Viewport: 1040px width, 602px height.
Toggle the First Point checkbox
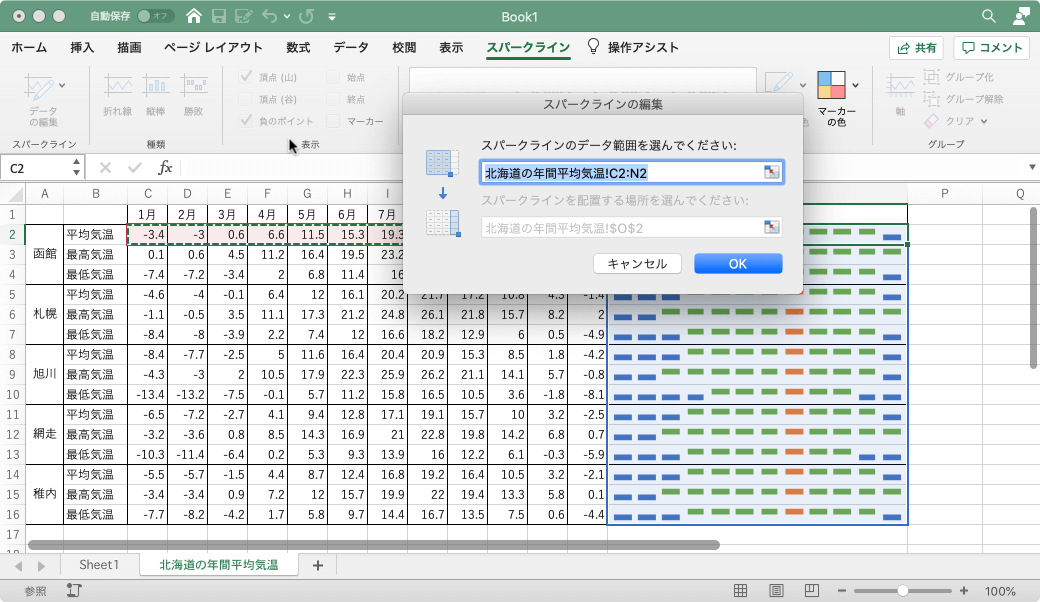point(333,77)
